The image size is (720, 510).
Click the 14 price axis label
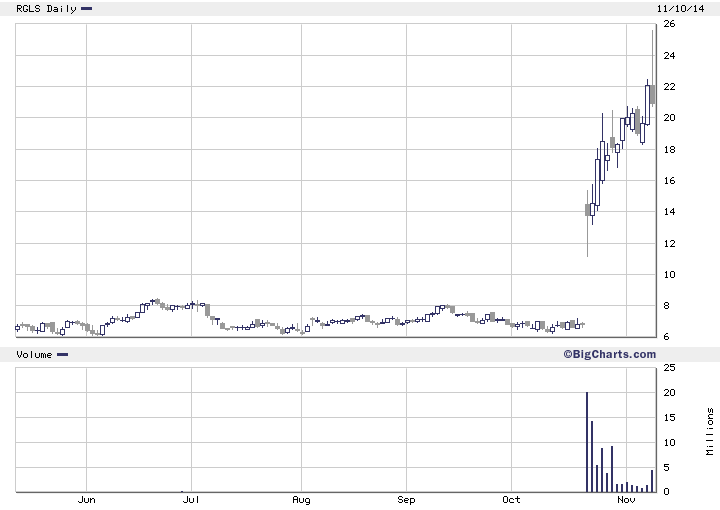pos(669,212)
